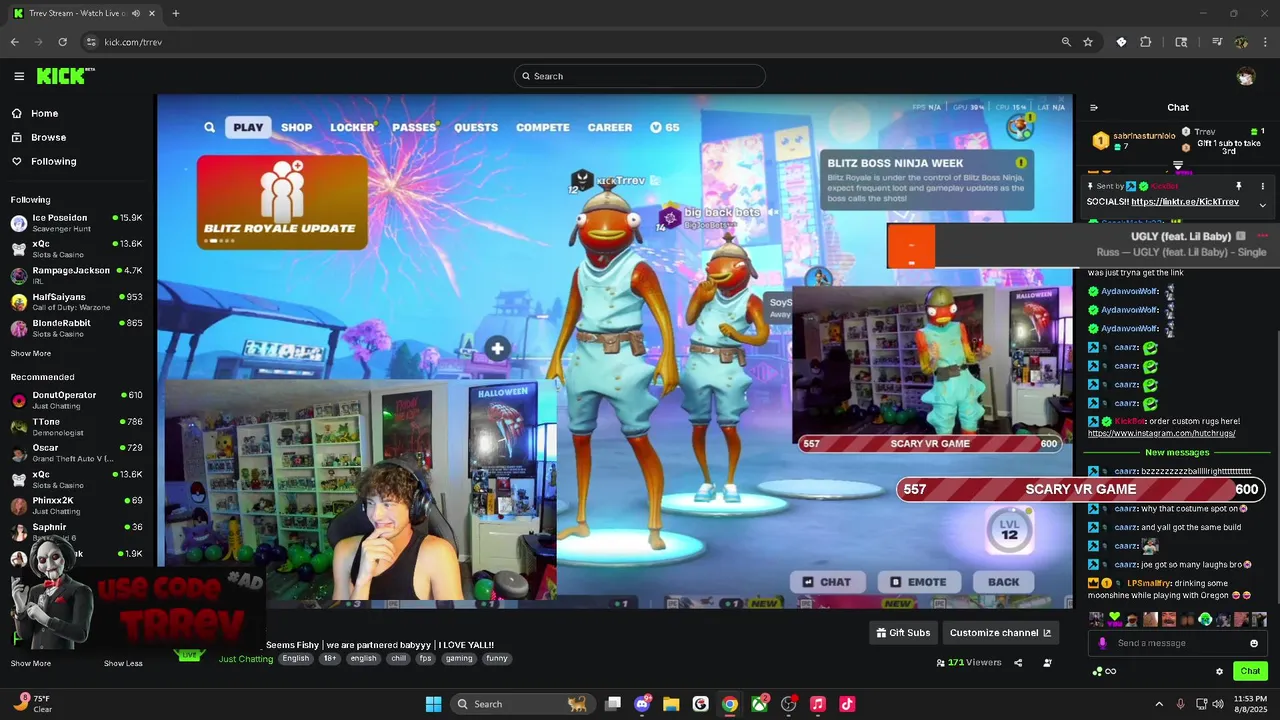Open the instagram hutchrugs link in chat
The image size is (1280, 720).
[1161, 433]
